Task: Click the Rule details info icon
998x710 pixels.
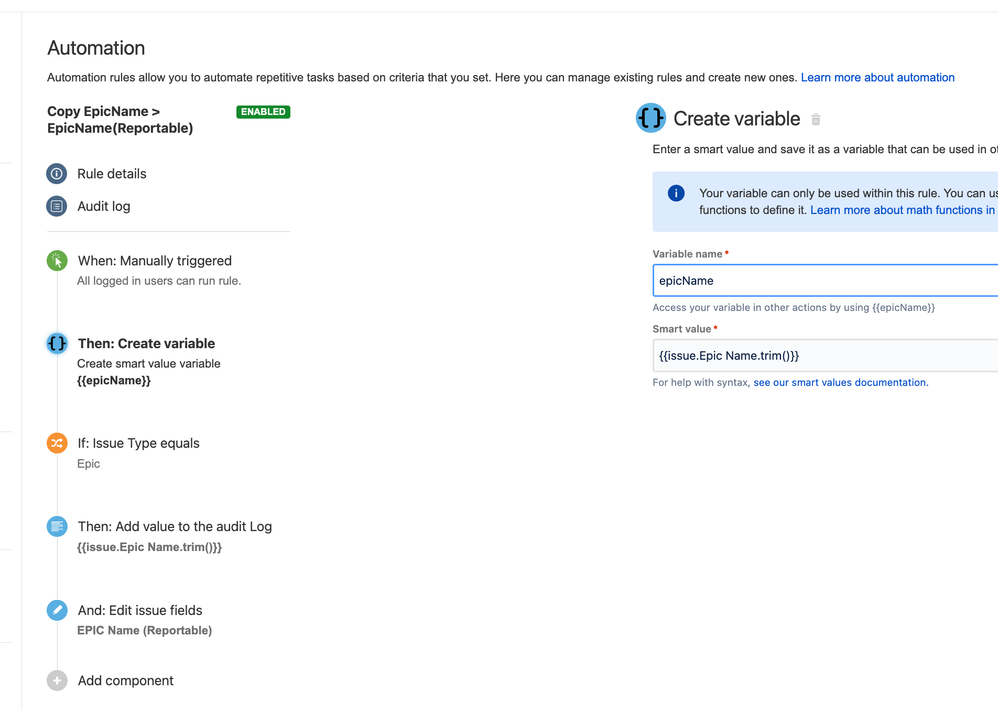Action: pos(57,173)
